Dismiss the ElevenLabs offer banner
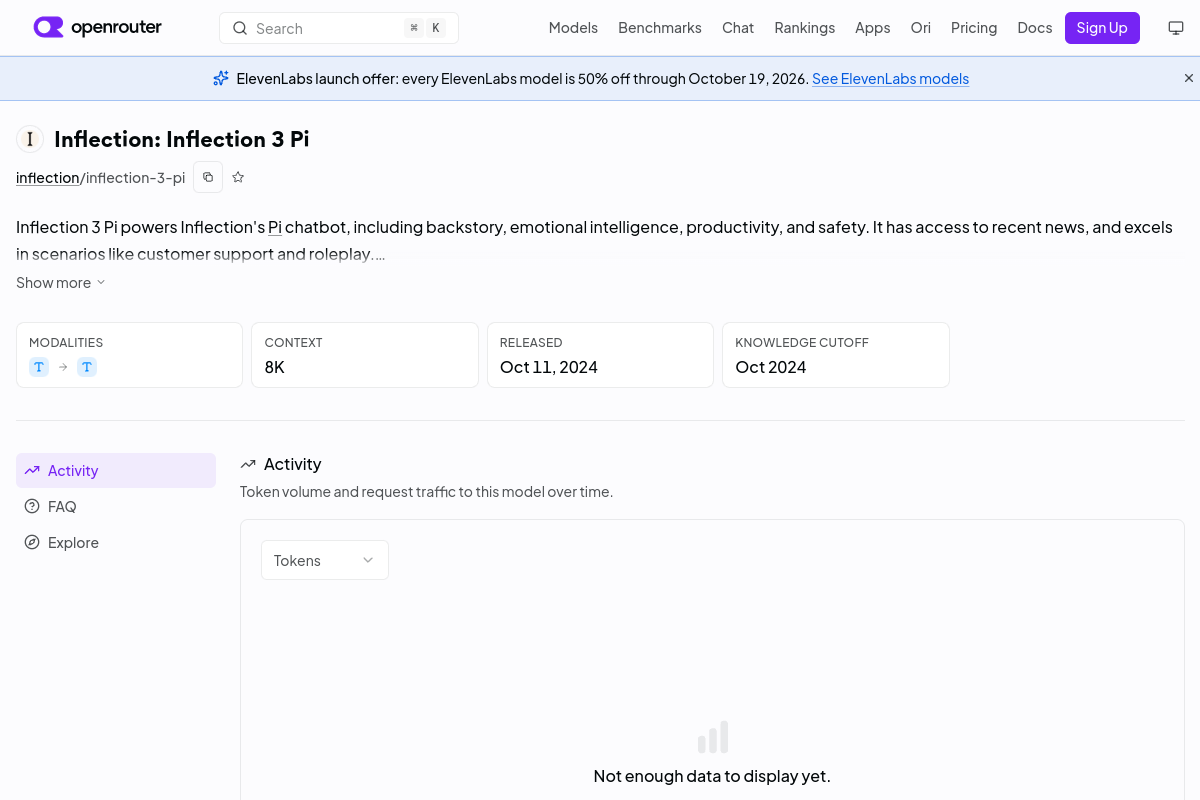This screenshot has height=800, width=1200. click(x=1189, y=78)
